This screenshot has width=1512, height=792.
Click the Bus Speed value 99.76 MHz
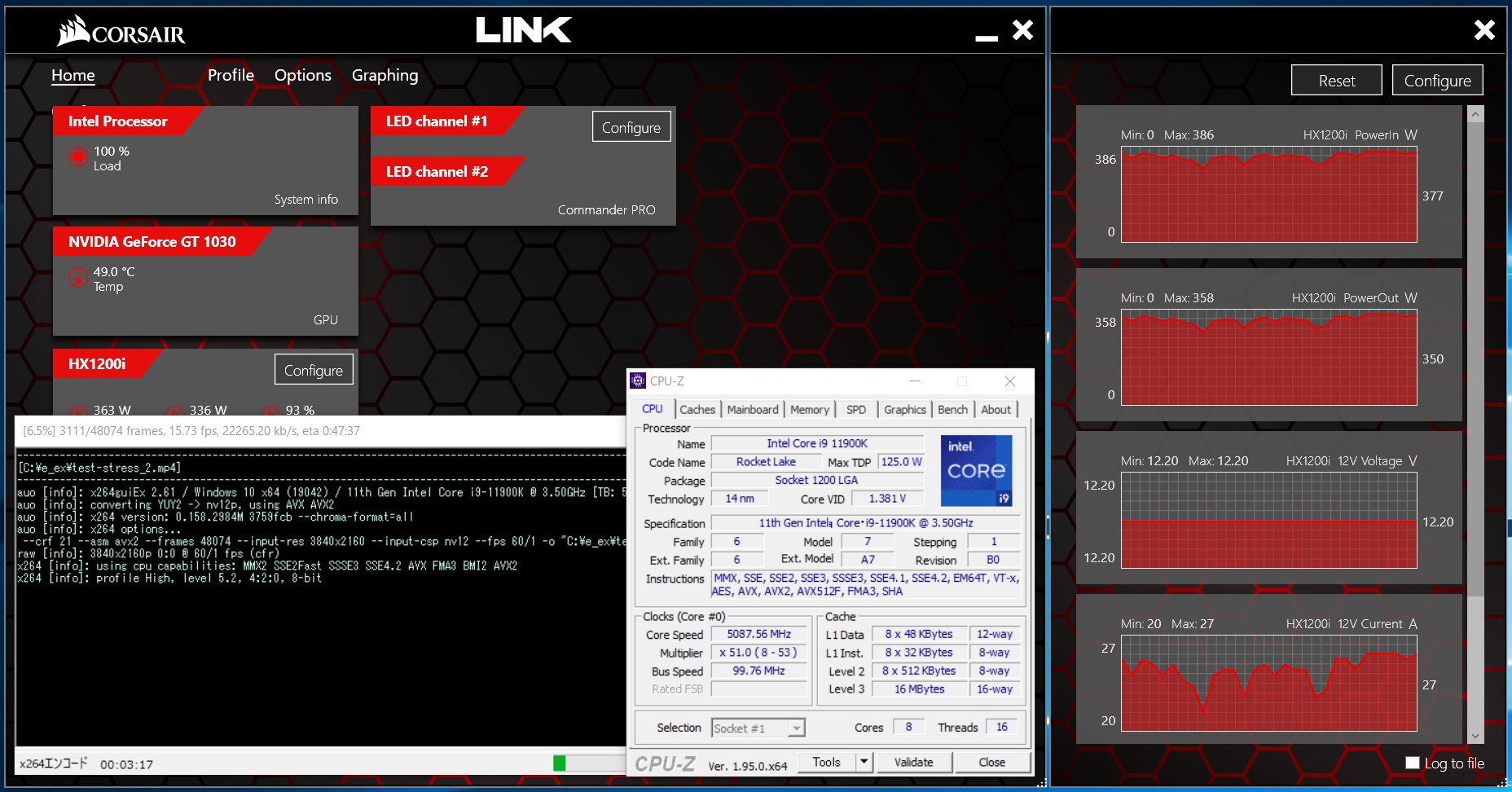tap(758, 671)
